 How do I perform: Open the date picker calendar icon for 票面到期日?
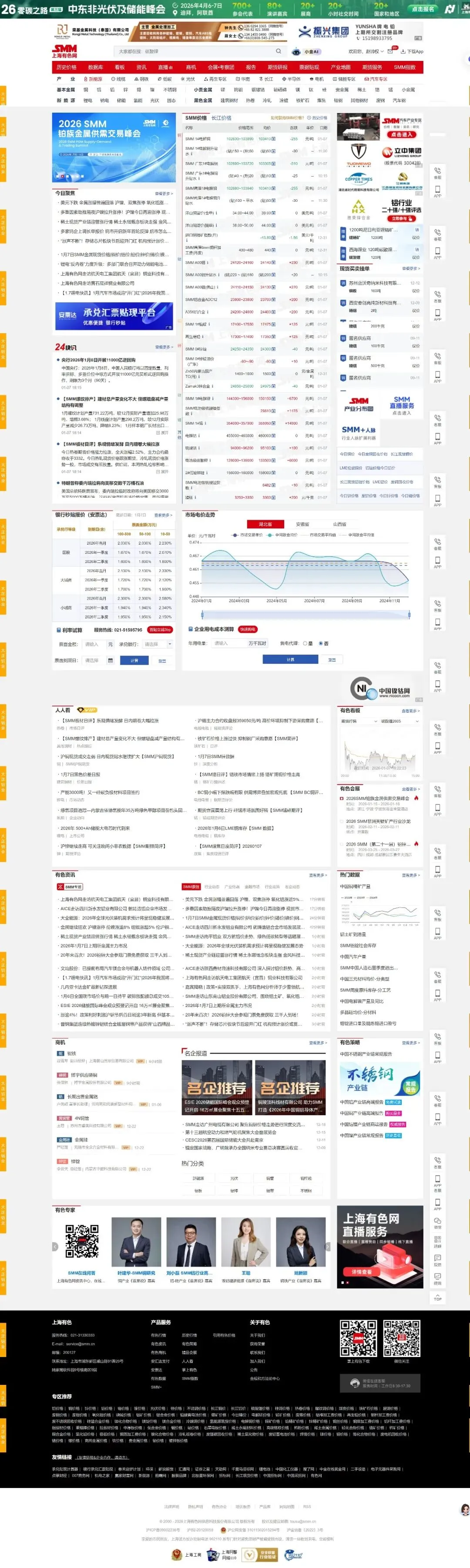110,660
